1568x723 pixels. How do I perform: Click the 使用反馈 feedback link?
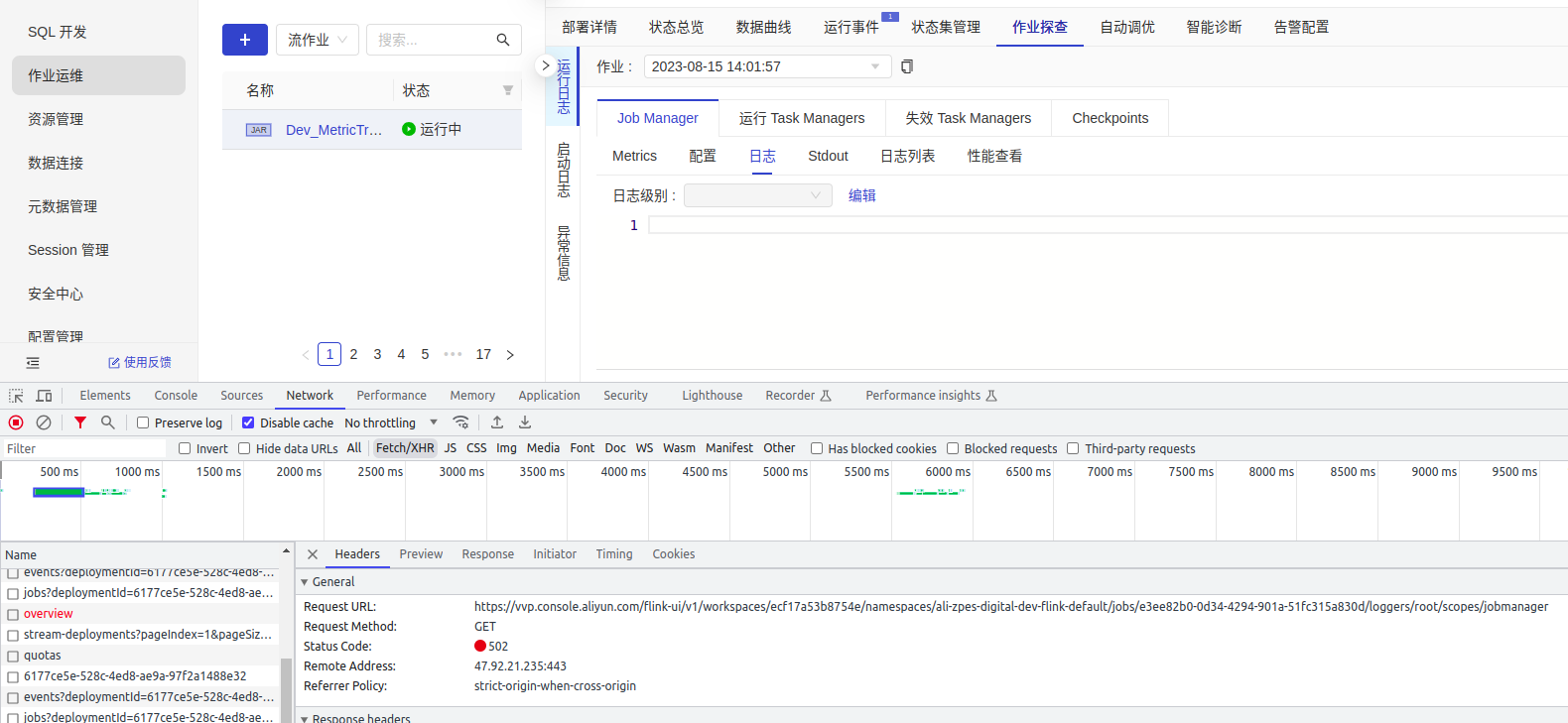pyautogui.click(x=140, y=363)
